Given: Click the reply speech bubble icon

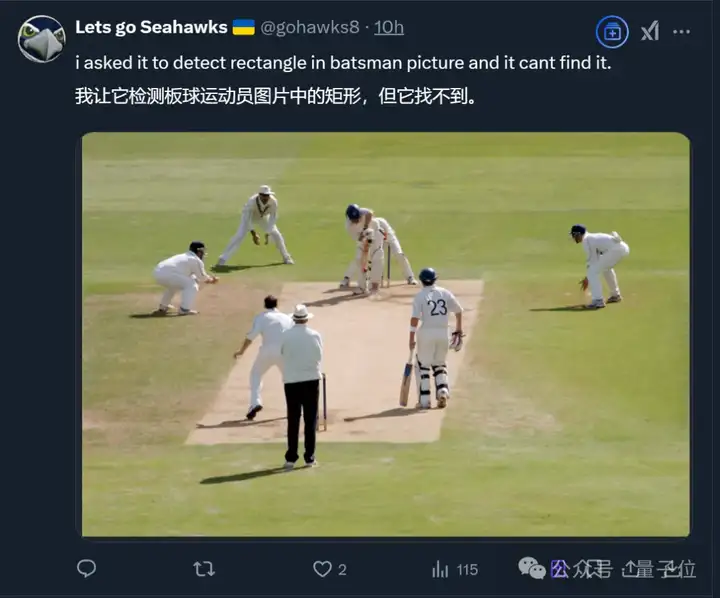Looking at the screenshot, I should pyautogui.click(x=86, y=569).
